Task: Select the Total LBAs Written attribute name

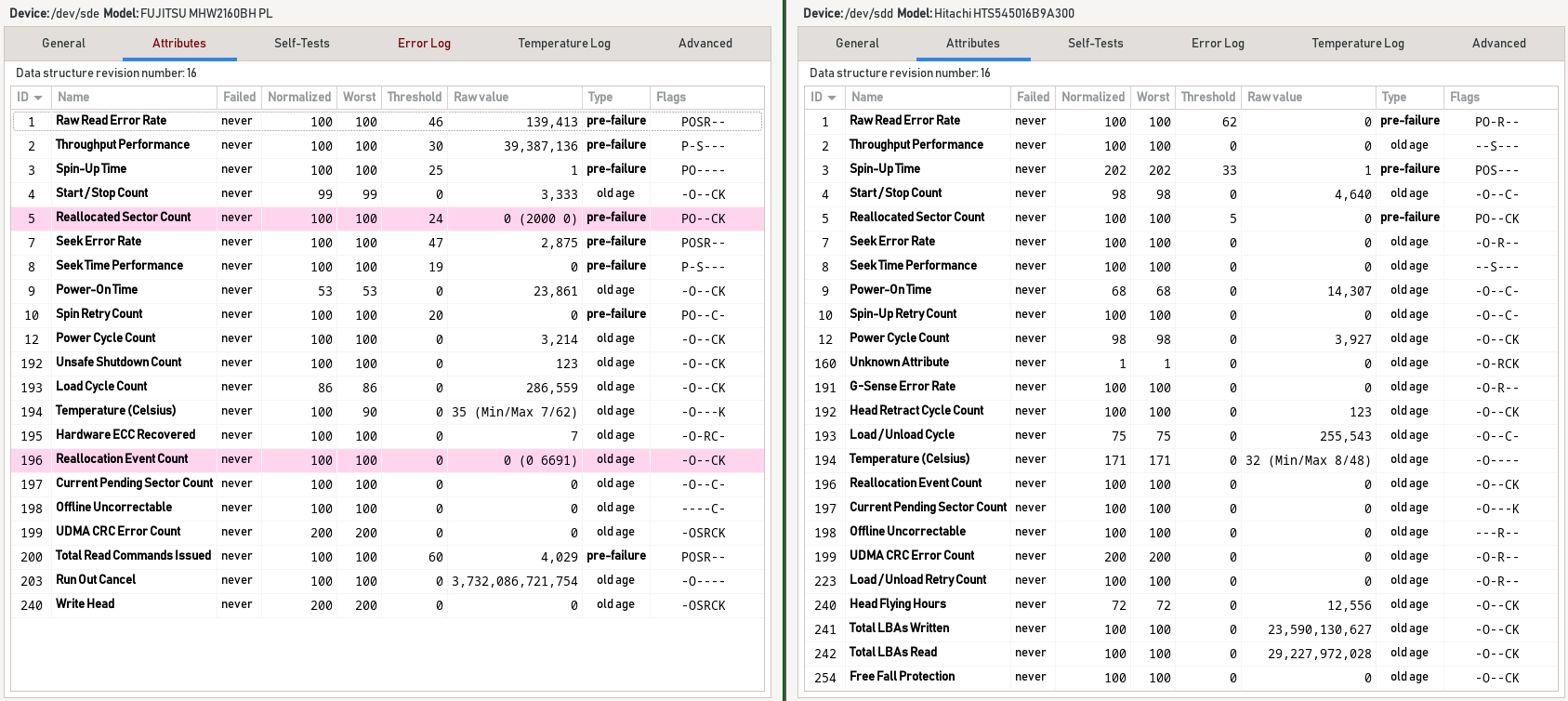Action: point(899,628)
